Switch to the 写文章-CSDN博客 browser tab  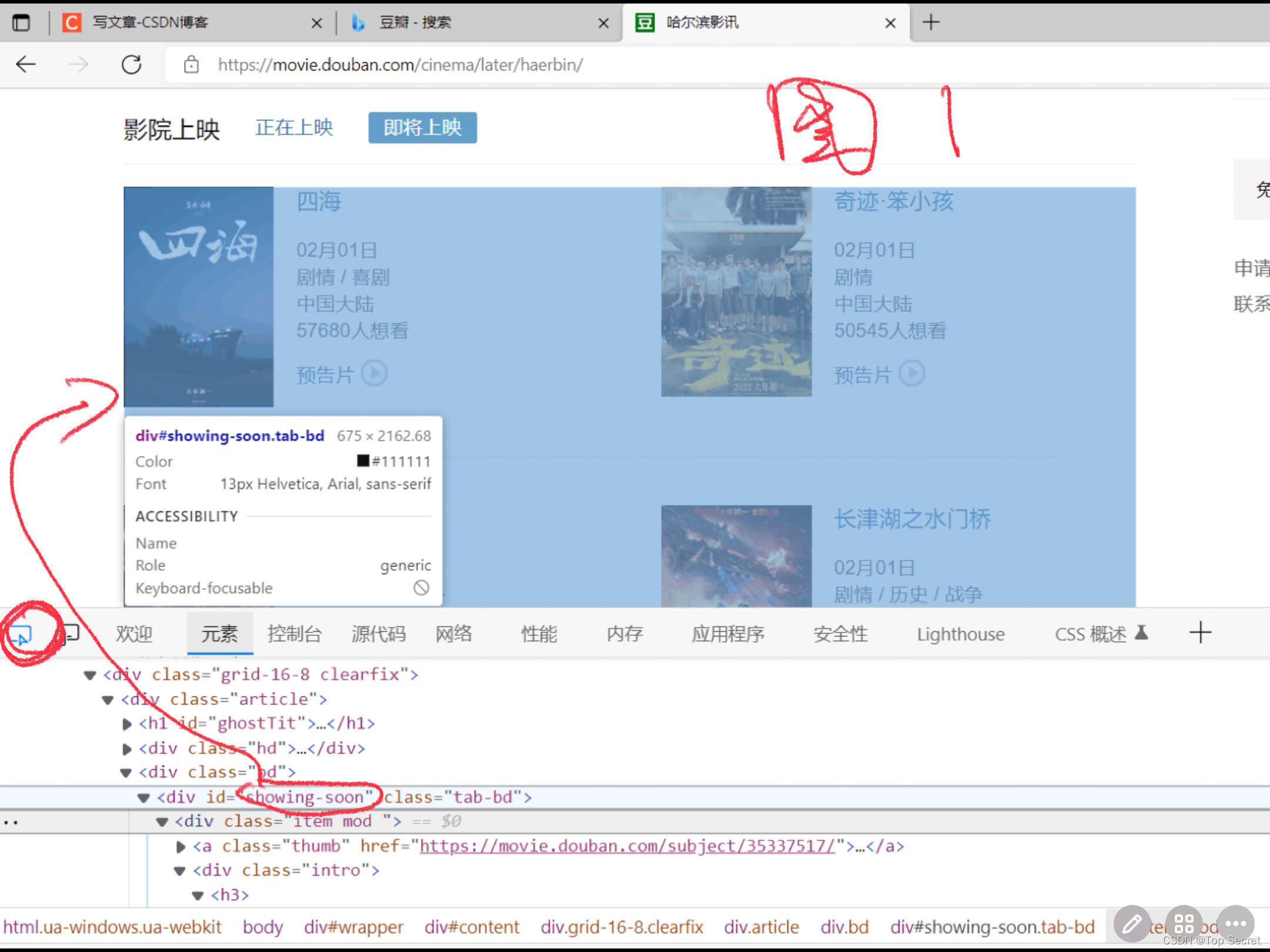tap(151, 23)
